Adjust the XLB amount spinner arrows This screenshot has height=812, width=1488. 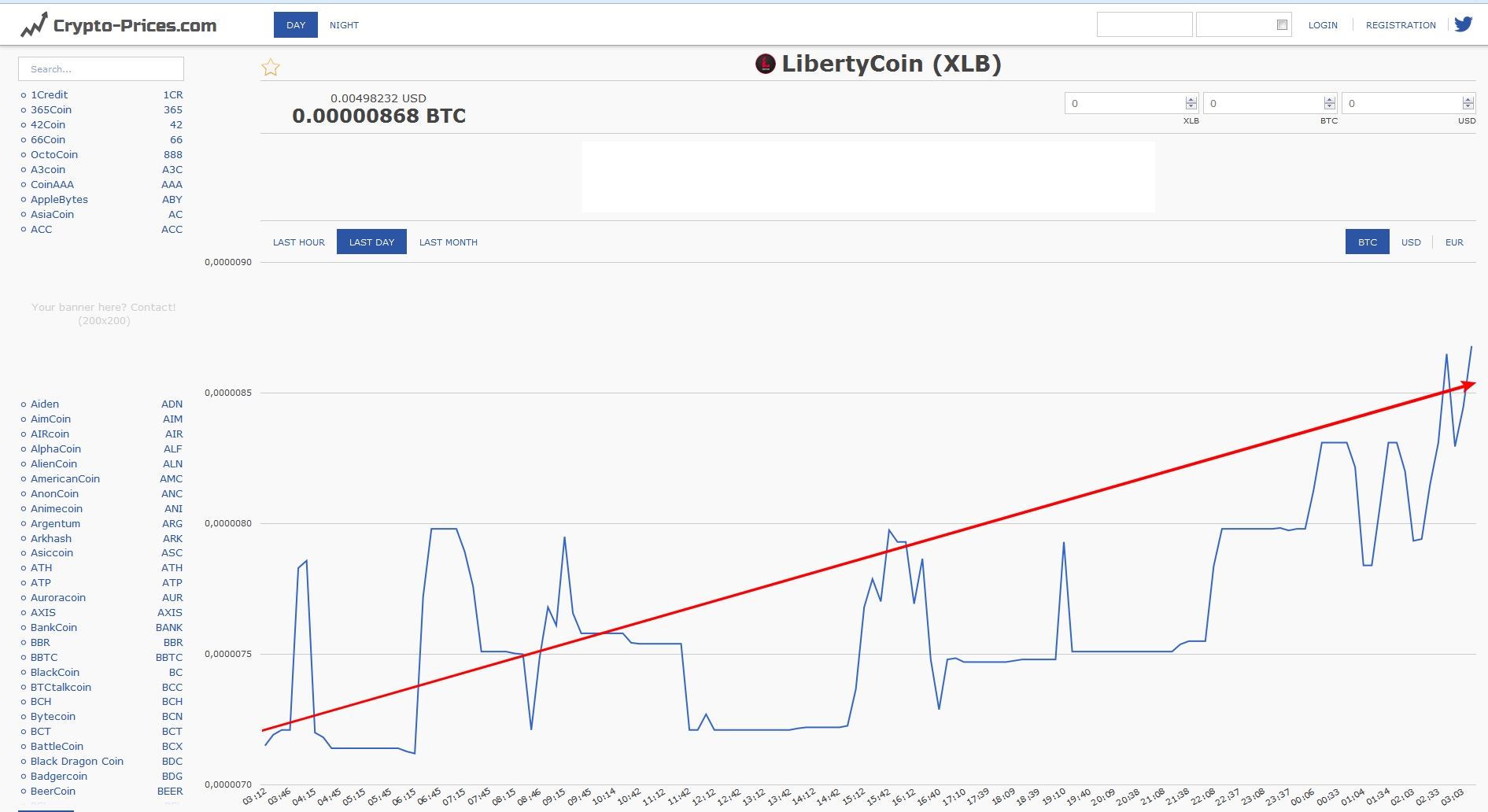[1191, 103]
